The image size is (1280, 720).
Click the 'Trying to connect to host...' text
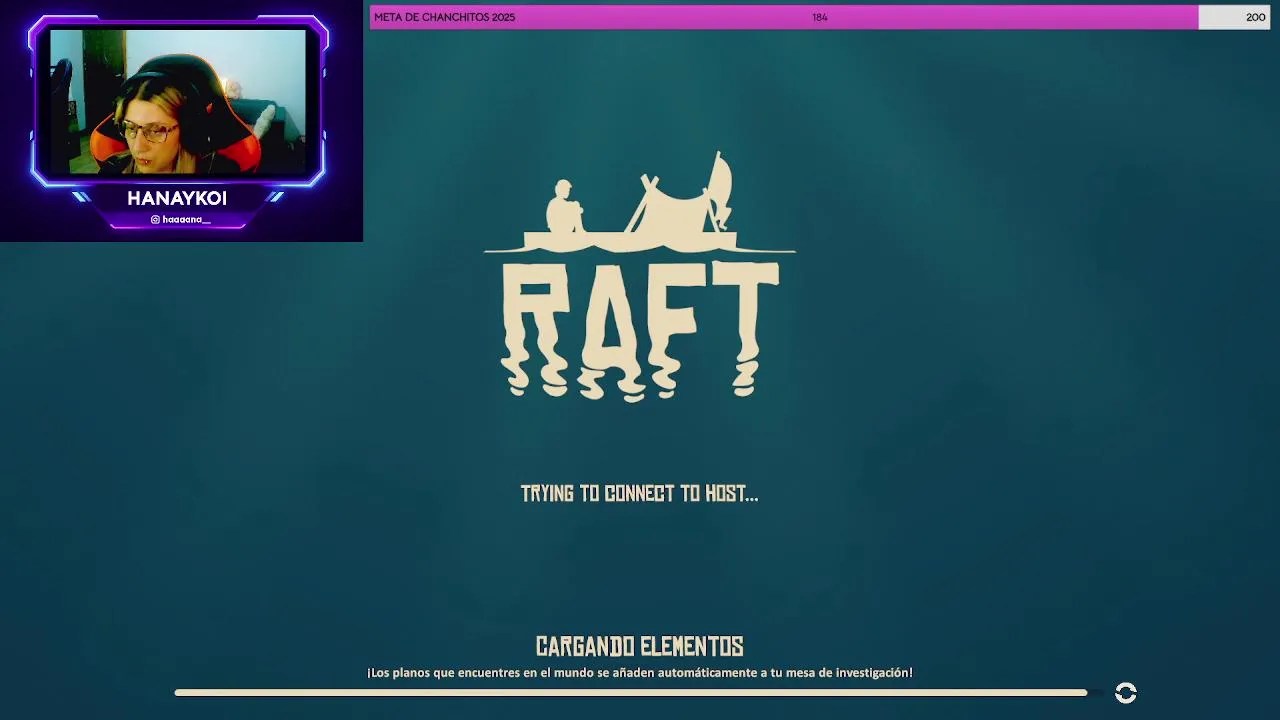[x=640, y=493]
